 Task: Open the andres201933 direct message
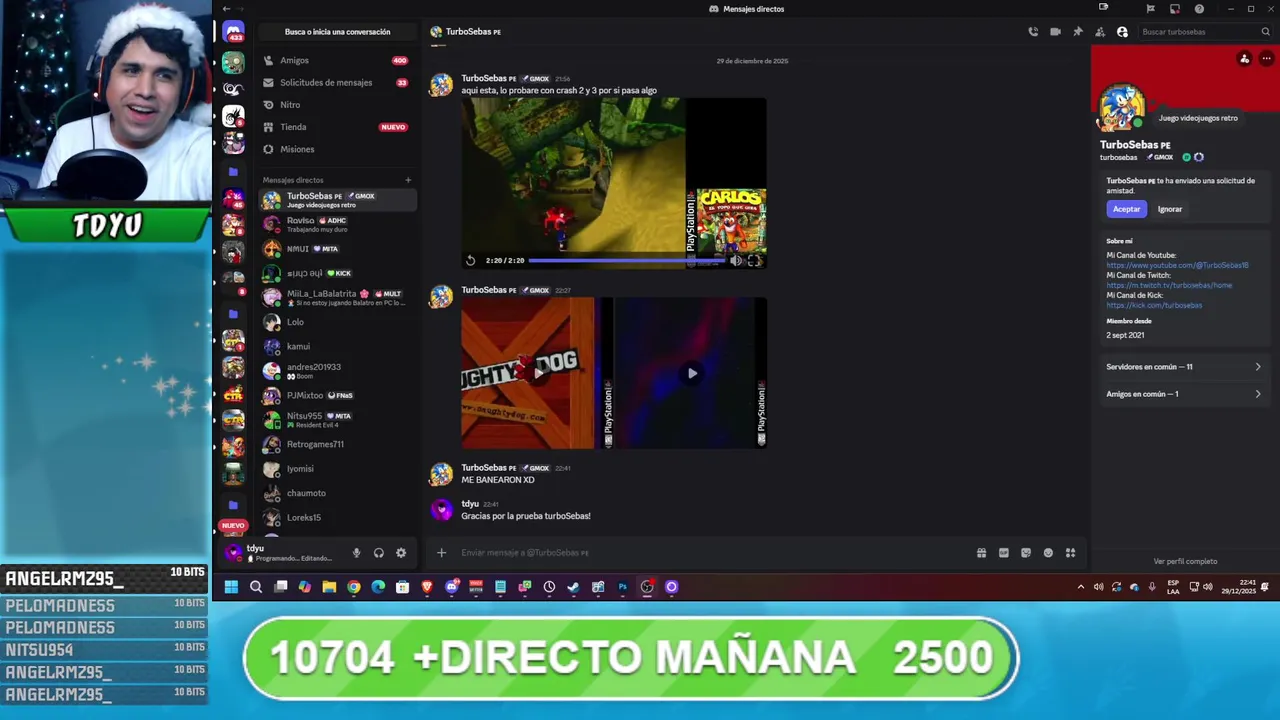337,371
